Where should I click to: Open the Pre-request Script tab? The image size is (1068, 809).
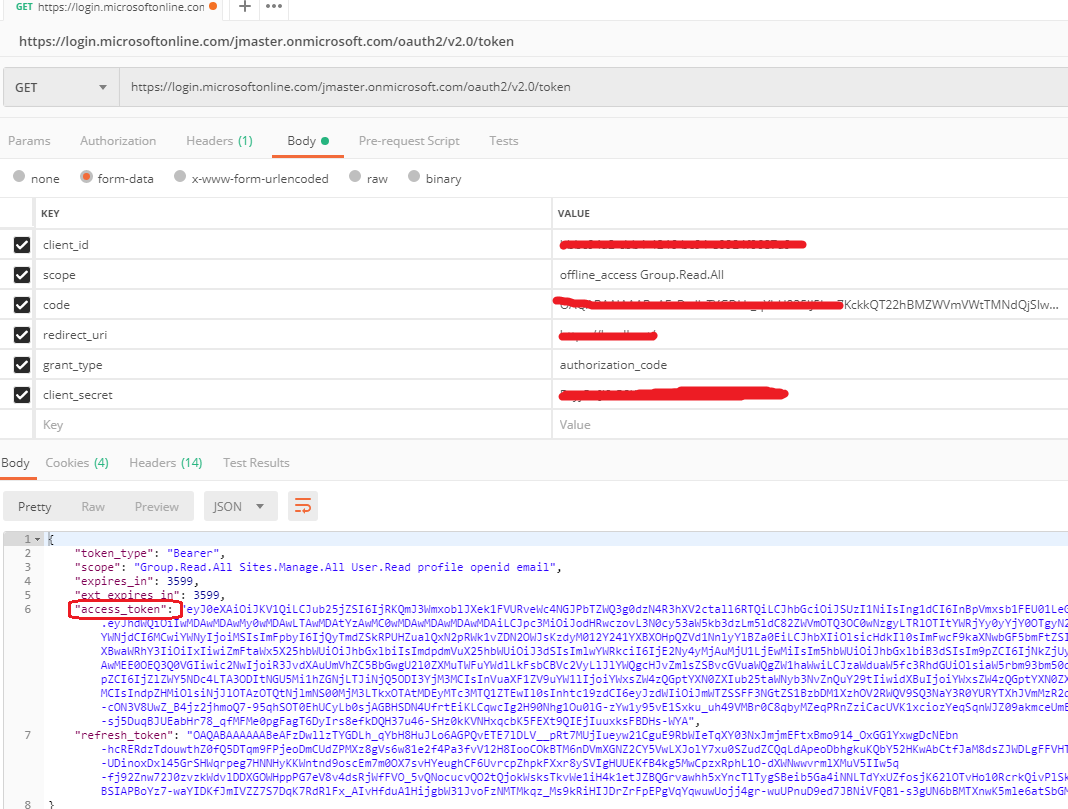[x=409, y=141]
